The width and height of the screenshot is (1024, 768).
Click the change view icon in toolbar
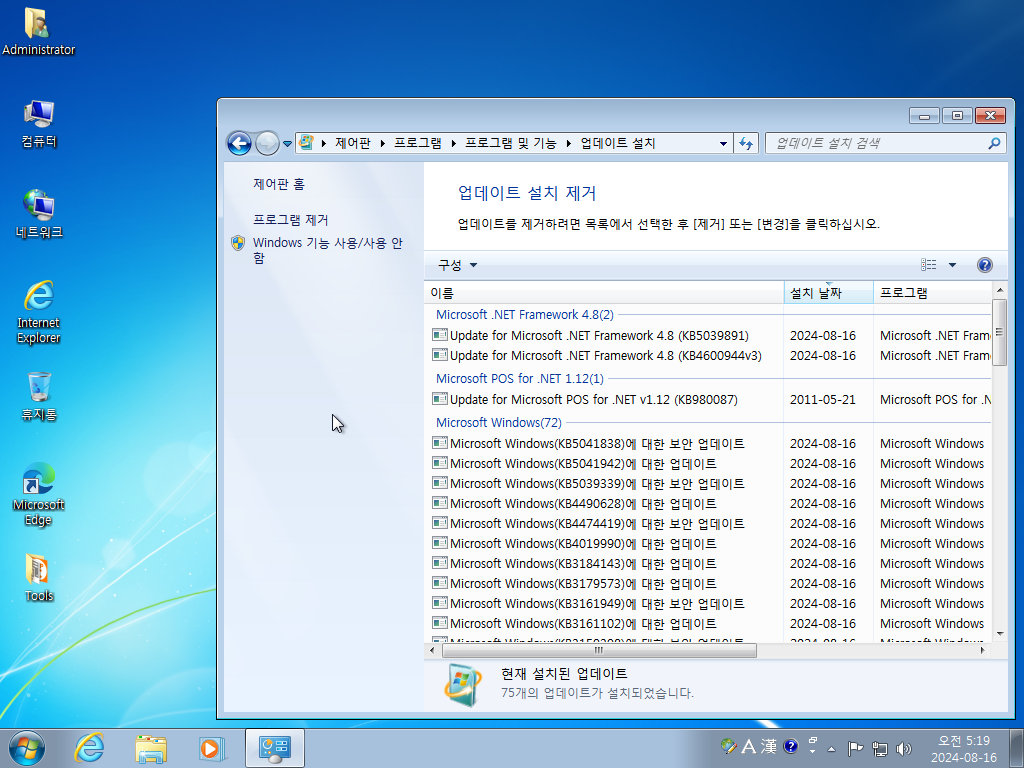click(929, 264)
